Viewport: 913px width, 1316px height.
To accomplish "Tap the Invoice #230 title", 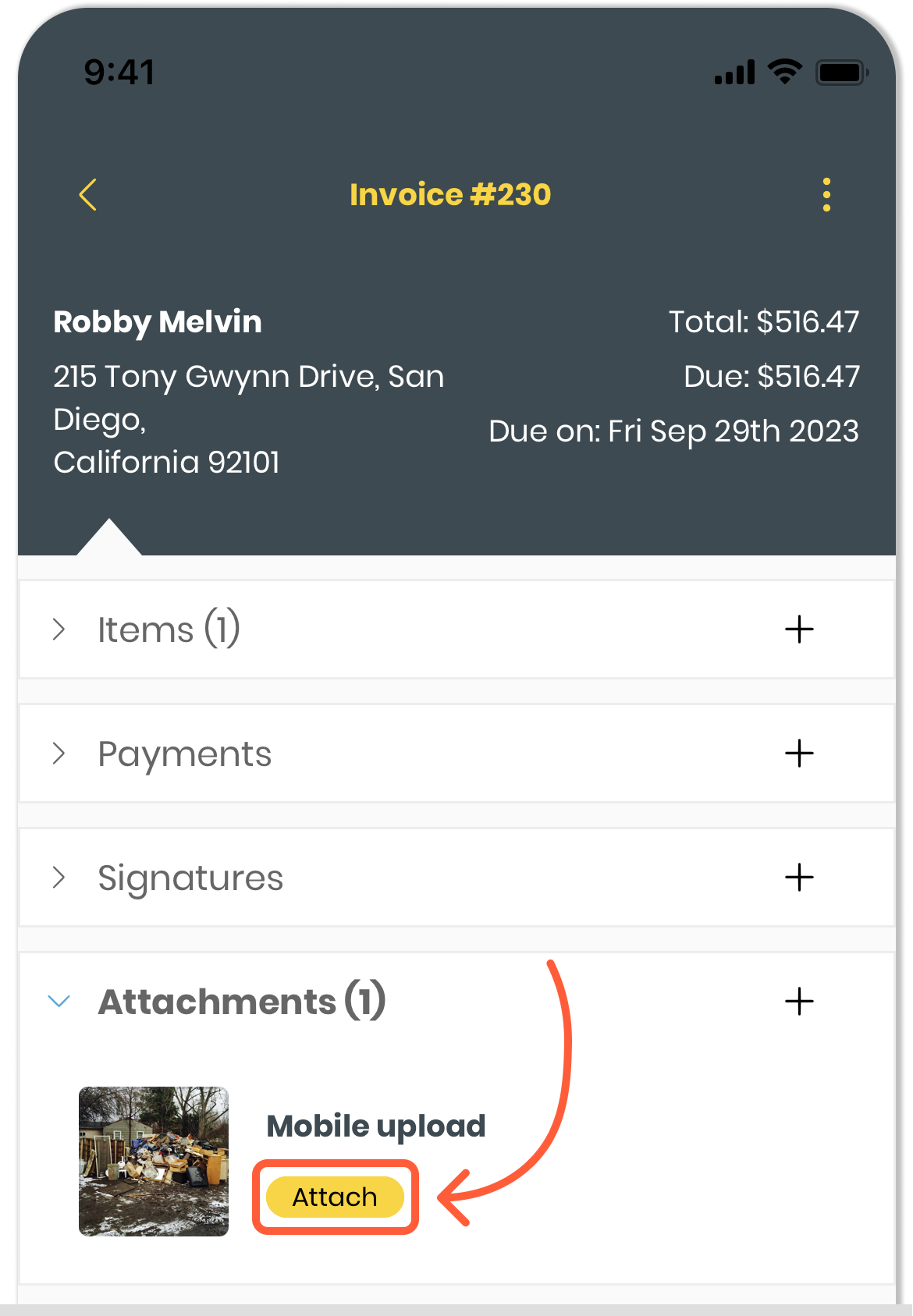I will (x=450, y=195).
